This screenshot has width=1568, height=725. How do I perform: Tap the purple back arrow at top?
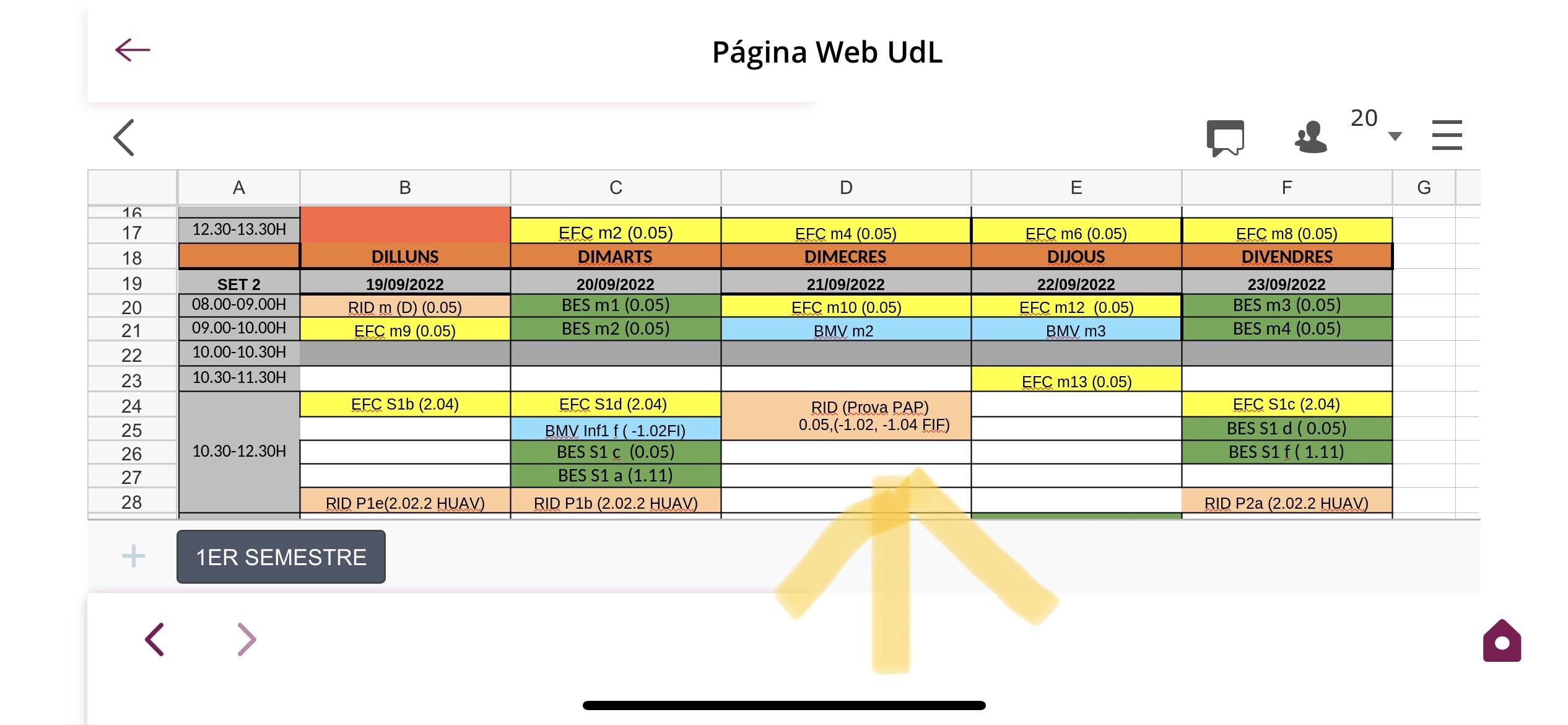coord(133,50)
